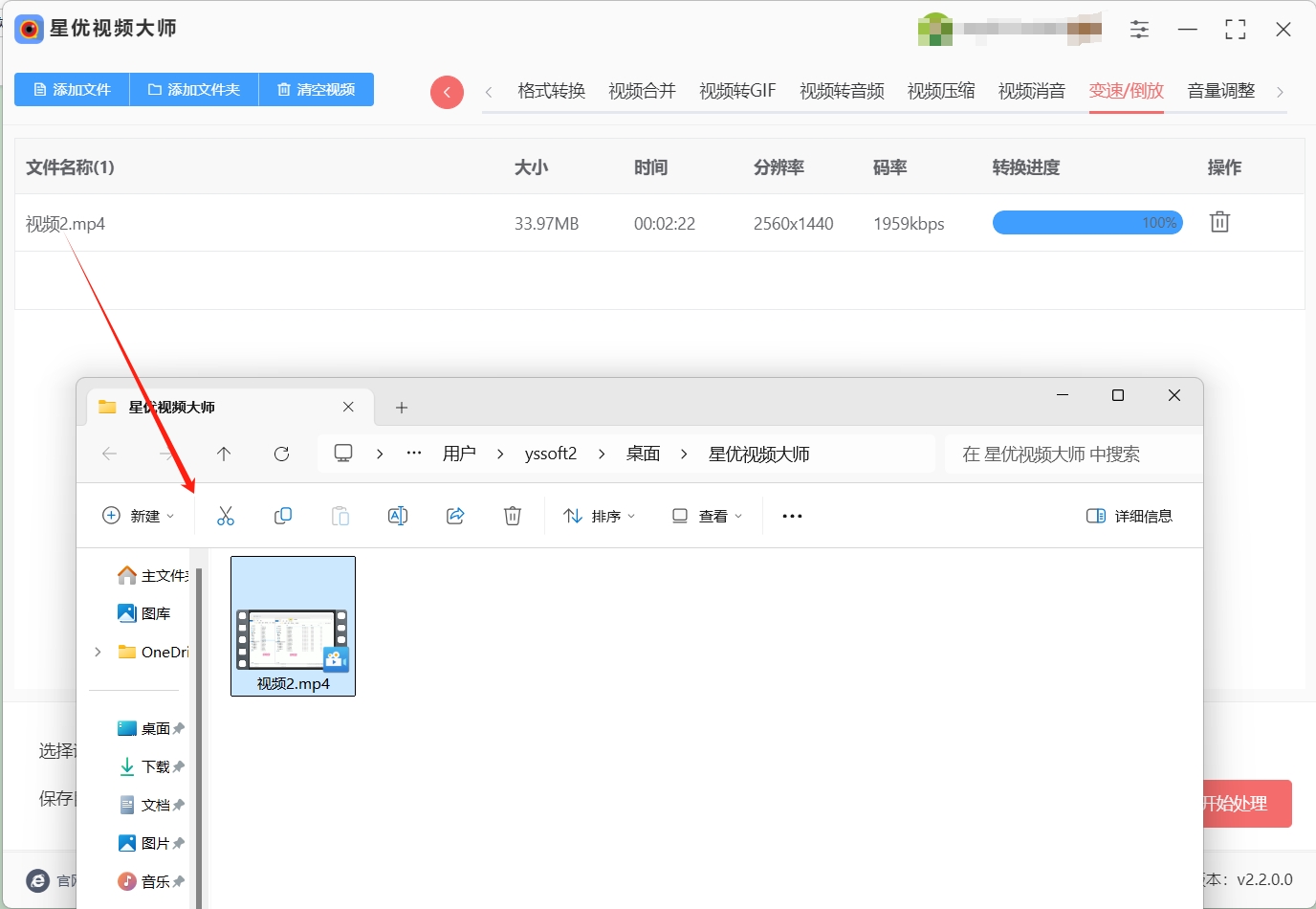
Task: Open the 新建 dropdown menu
Action: click(x=138, y=516)
